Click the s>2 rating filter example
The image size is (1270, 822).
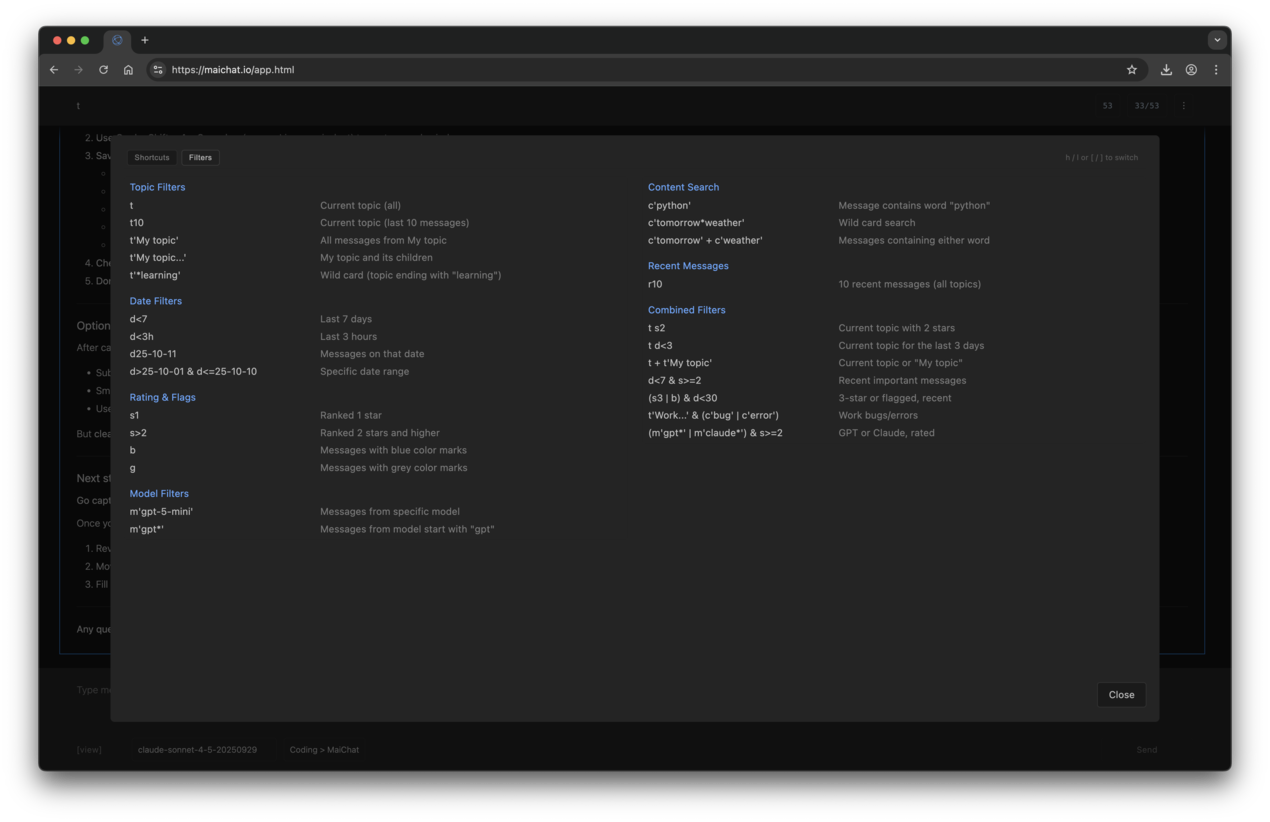(x=138, y=433)
